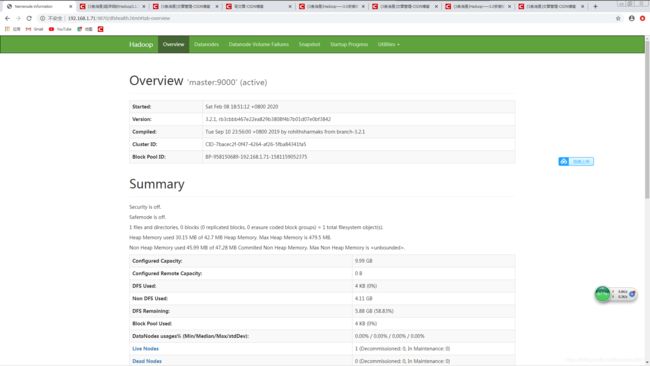Screen dimensions: 650x366
Task: Open the Maps bookmark
Action: point(85,29)
